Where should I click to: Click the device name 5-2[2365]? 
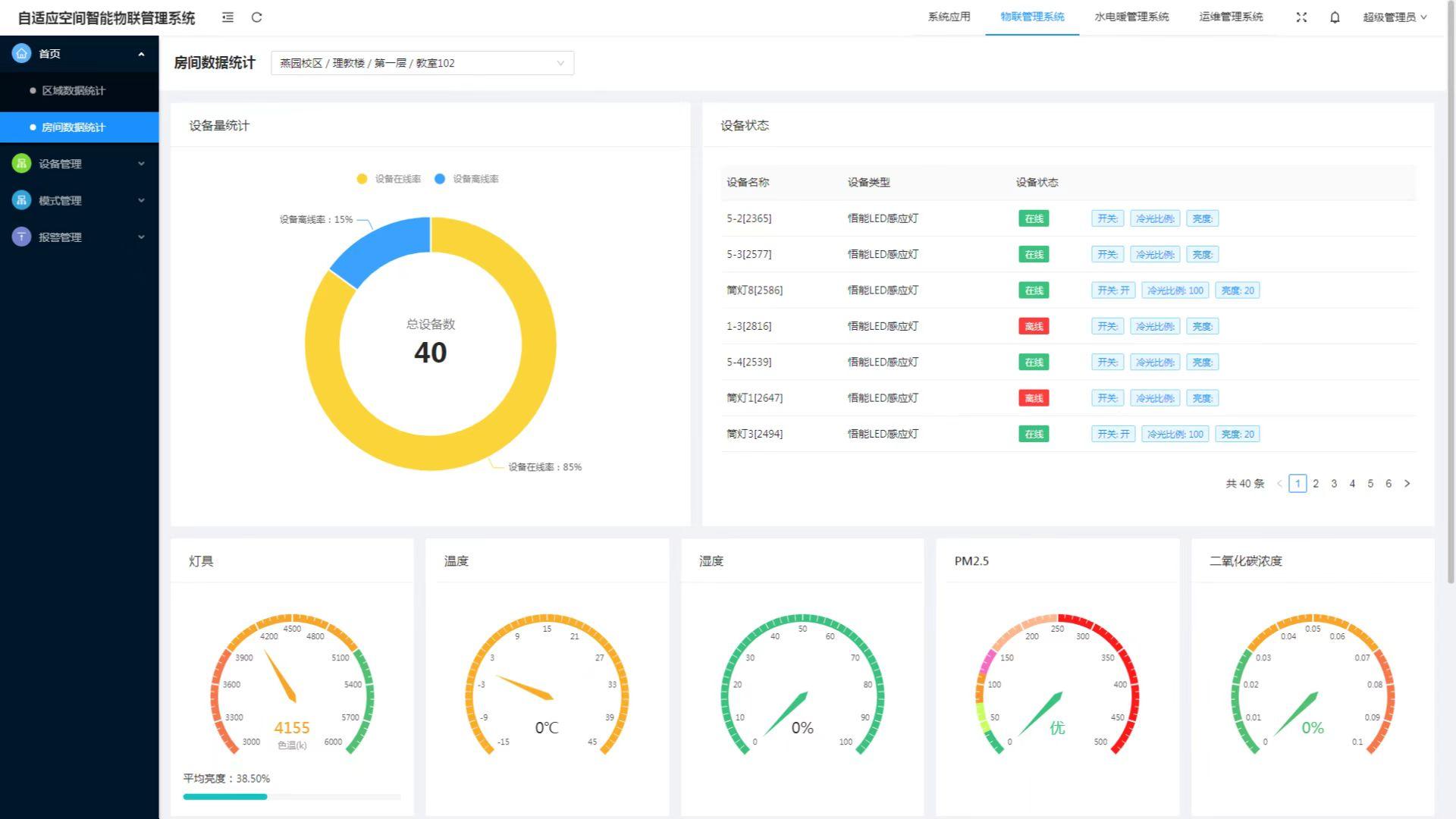pyautogui.click(x=749, y=218)
